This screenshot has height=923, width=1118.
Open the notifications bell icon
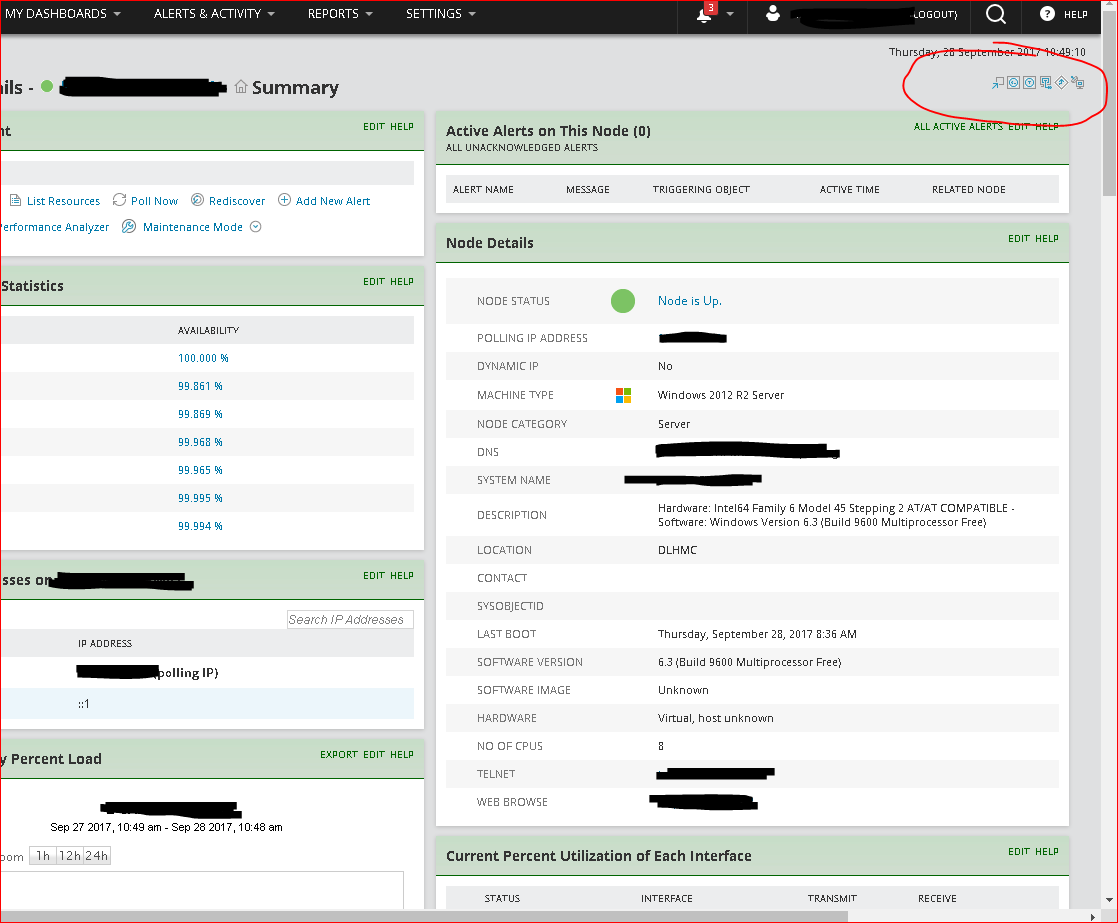click(704, 14)
